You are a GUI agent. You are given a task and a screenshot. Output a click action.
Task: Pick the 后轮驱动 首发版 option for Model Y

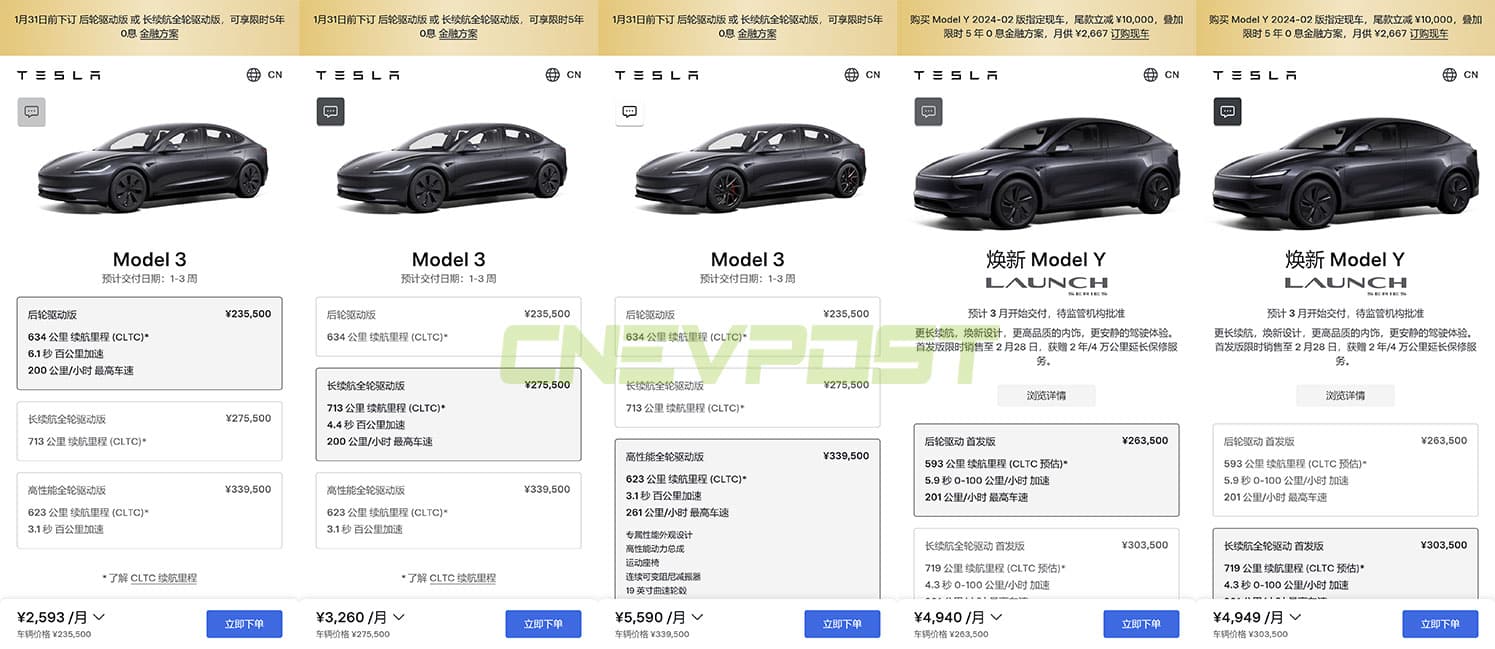click(x=1046, y=468)
